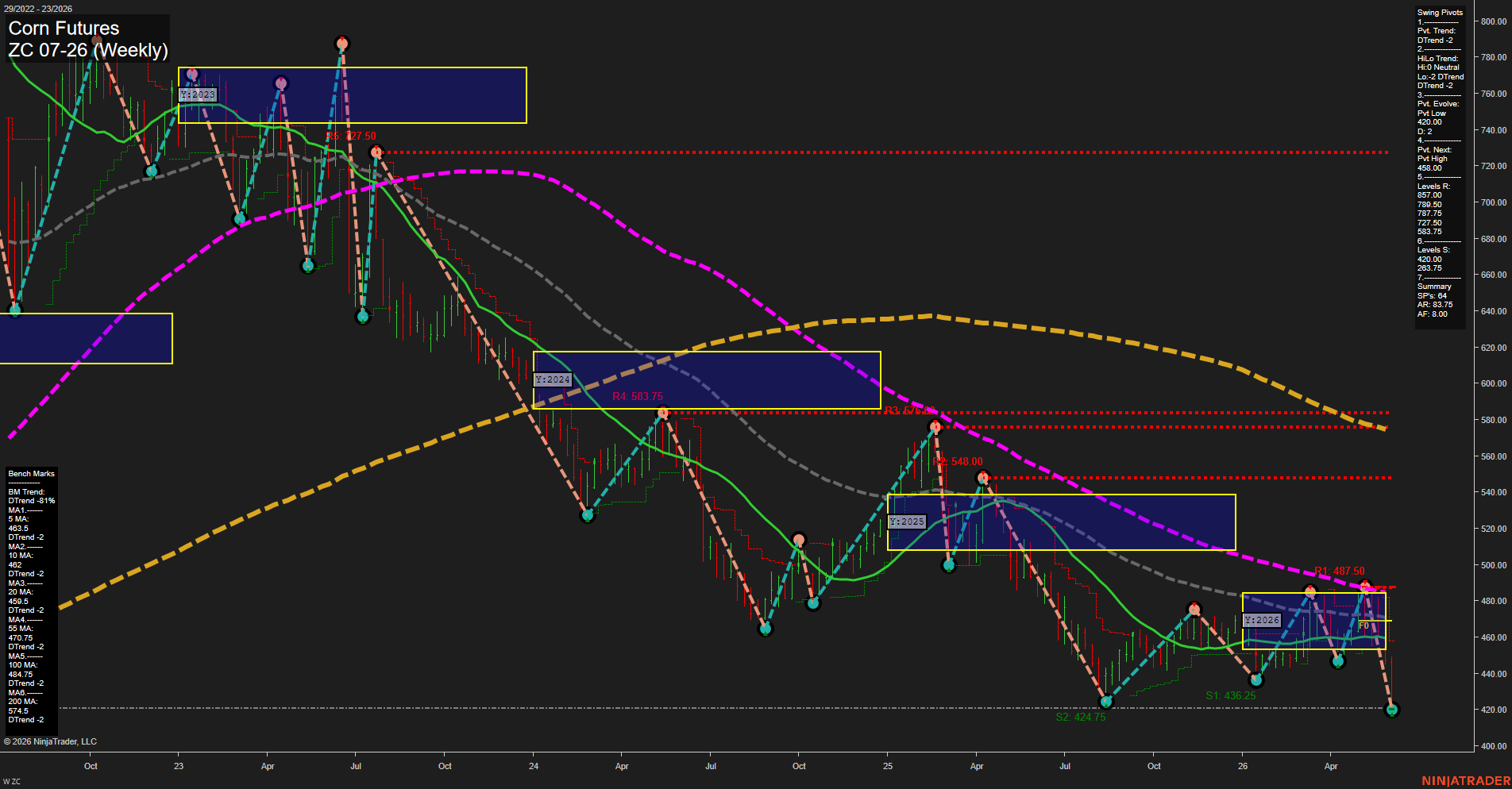1512x789 pixels.
Task: Click the "5 MA:" label in Bench Marks
Action: point(18,519)
